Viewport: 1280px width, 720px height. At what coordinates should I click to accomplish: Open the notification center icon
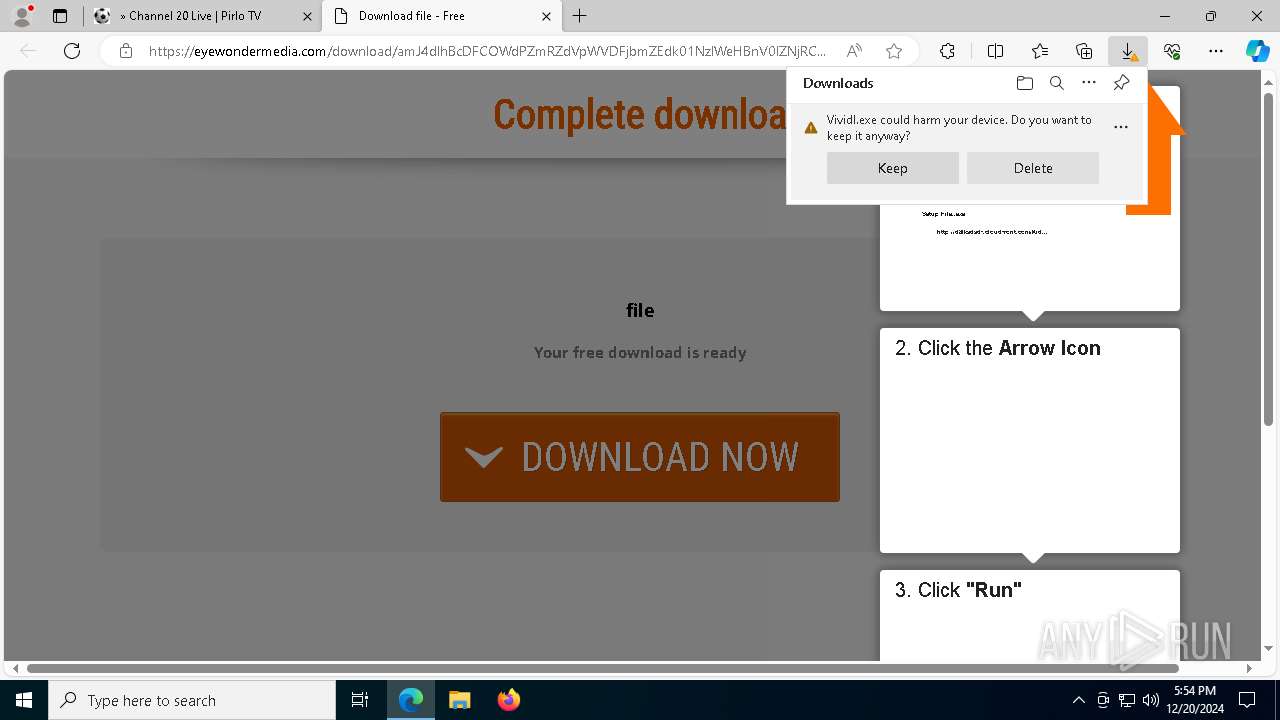click(1247, 700)
